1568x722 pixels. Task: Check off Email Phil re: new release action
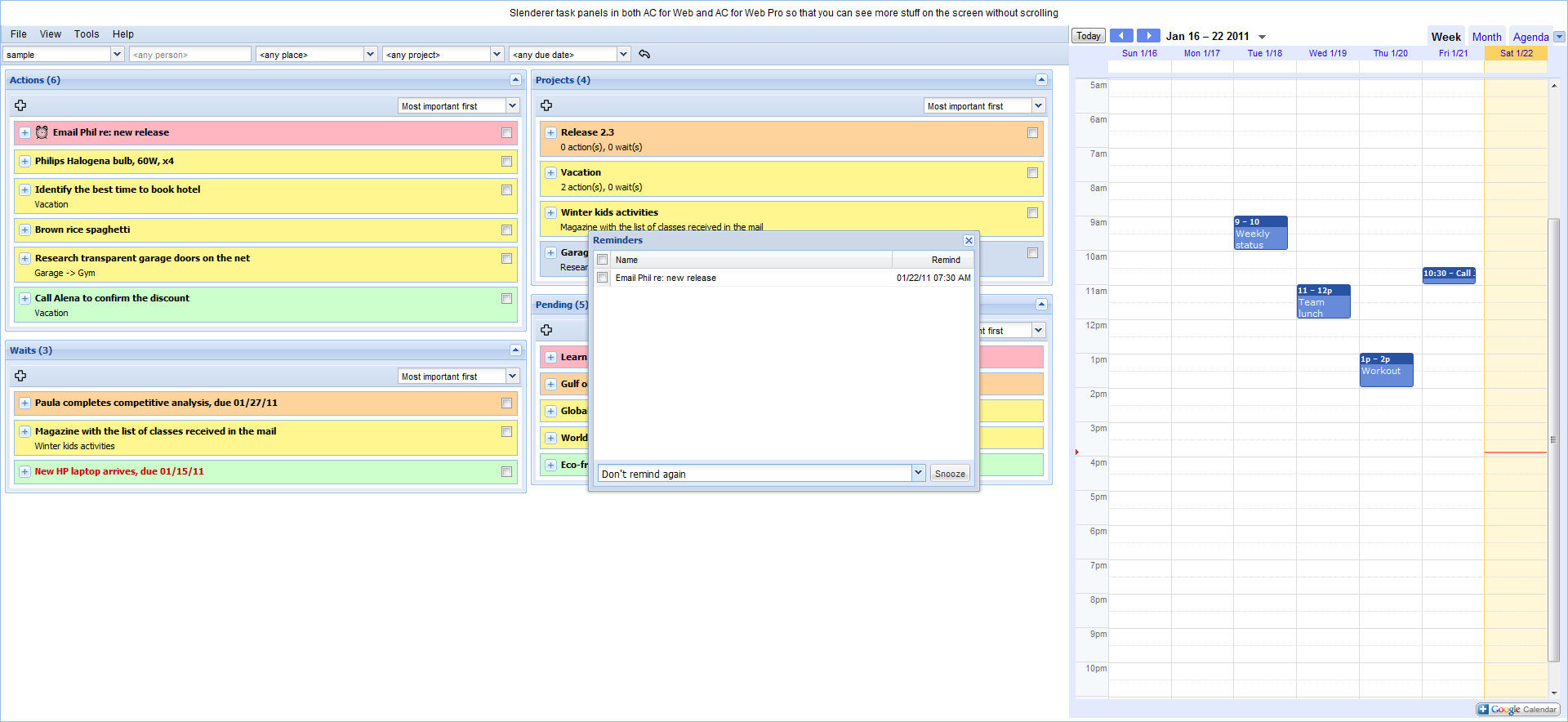pos(506,132)
